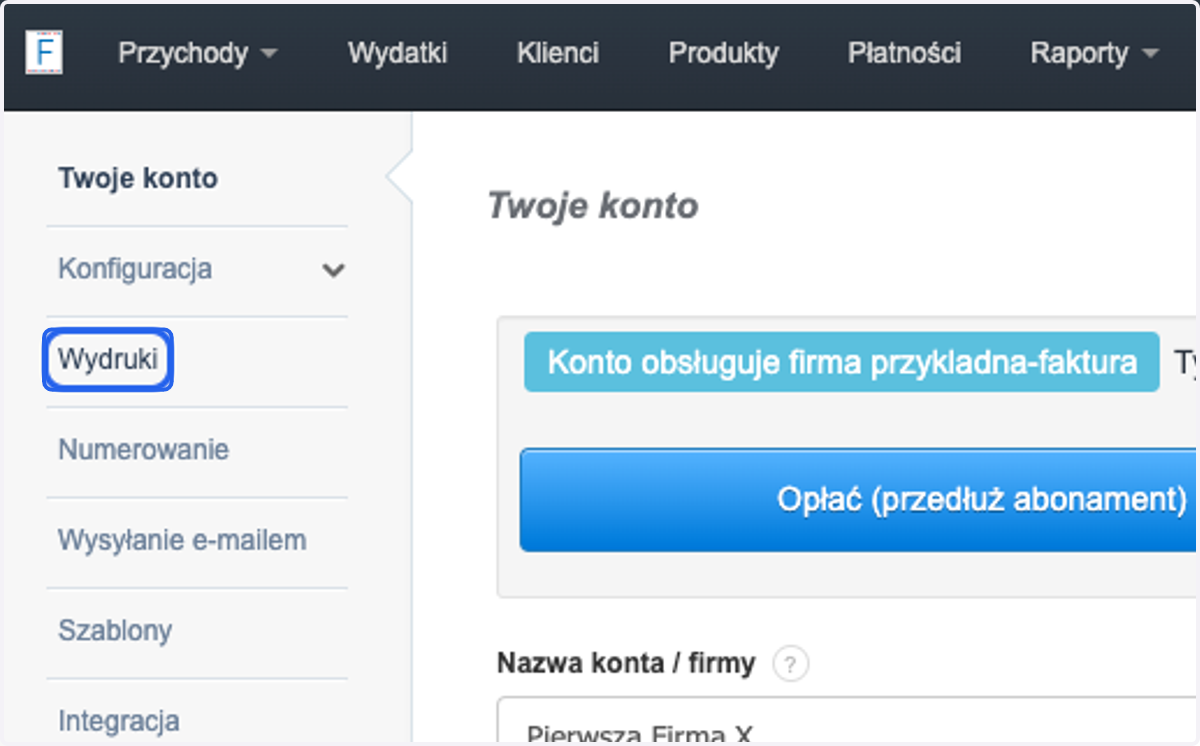Focus the Nazwa konta / firmy input field
Image resolution: width=1200 pixels, height=746 pixels.
847,721
